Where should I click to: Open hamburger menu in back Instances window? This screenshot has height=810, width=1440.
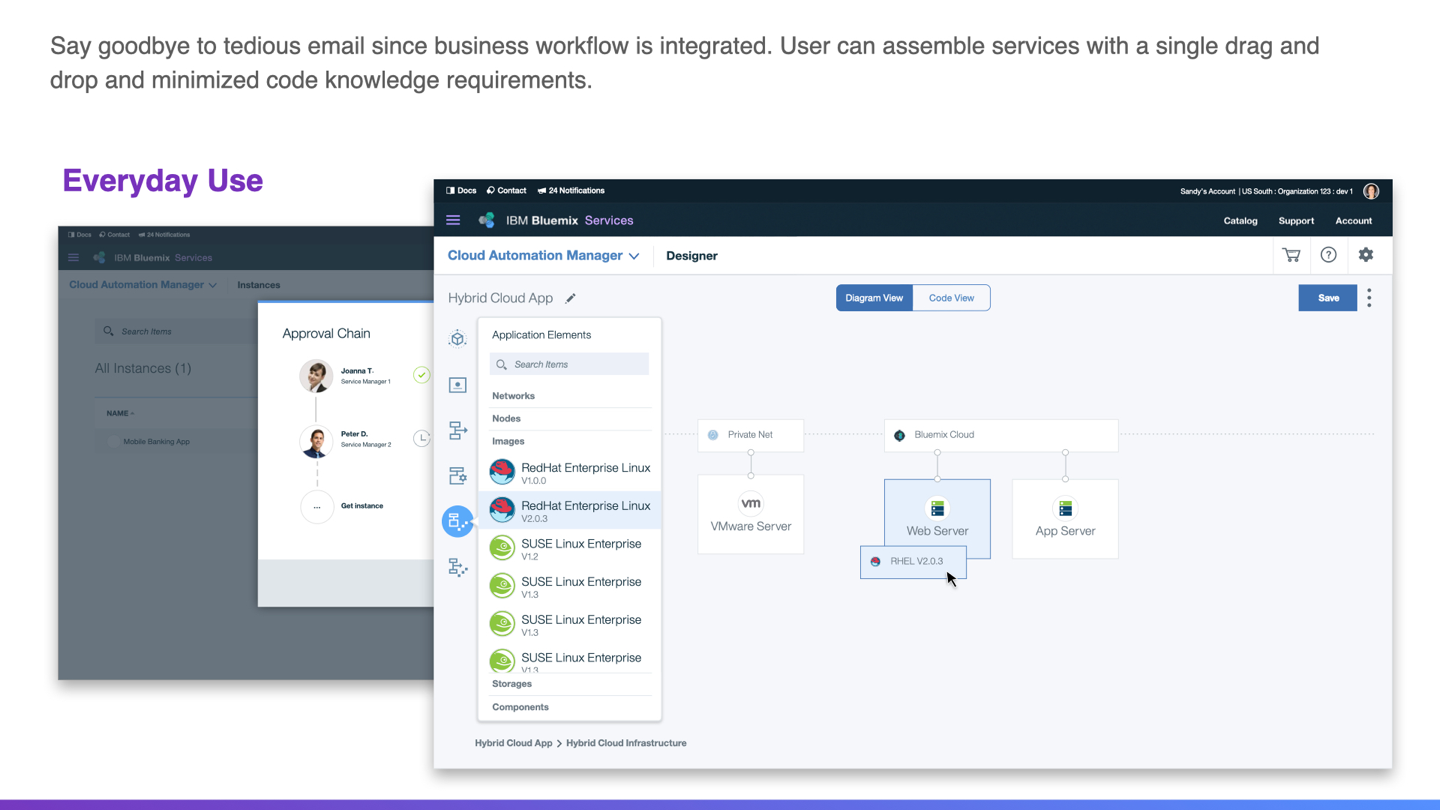coord(73,257)
